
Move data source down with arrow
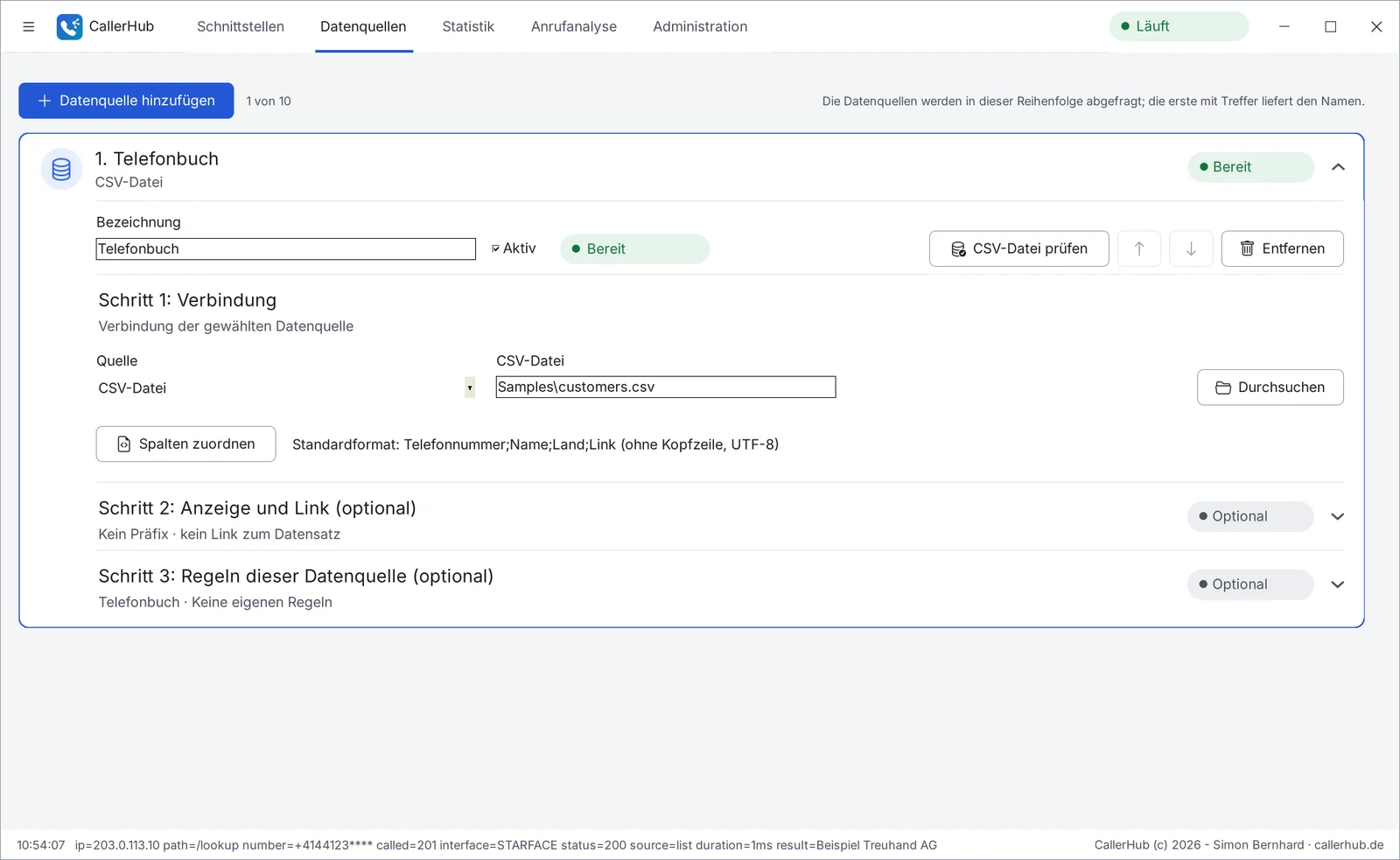[x=1191, y=248]
